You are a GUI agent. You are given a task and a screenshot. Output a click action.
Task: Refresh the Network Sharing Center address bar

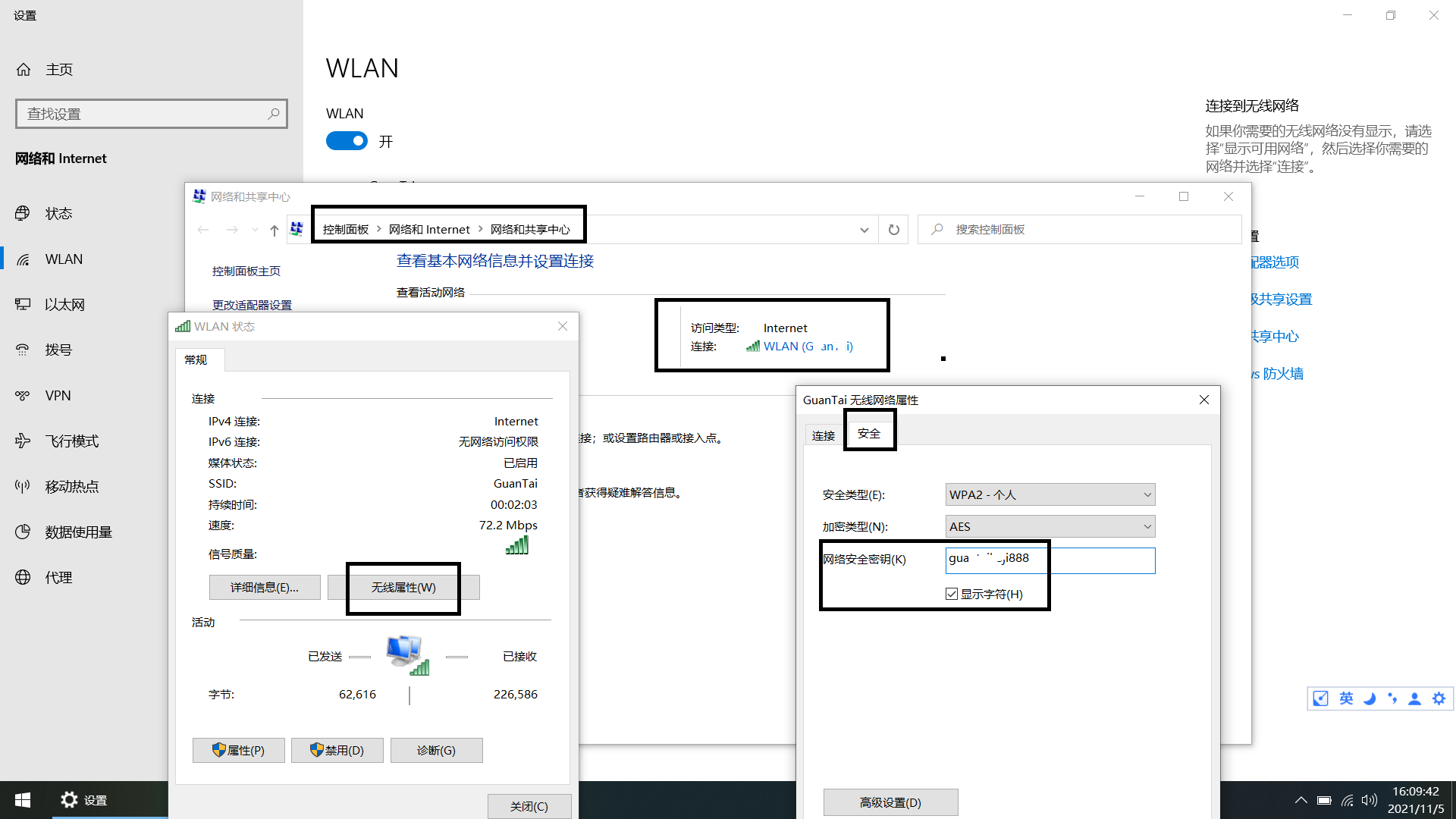[x=894, y=229]
